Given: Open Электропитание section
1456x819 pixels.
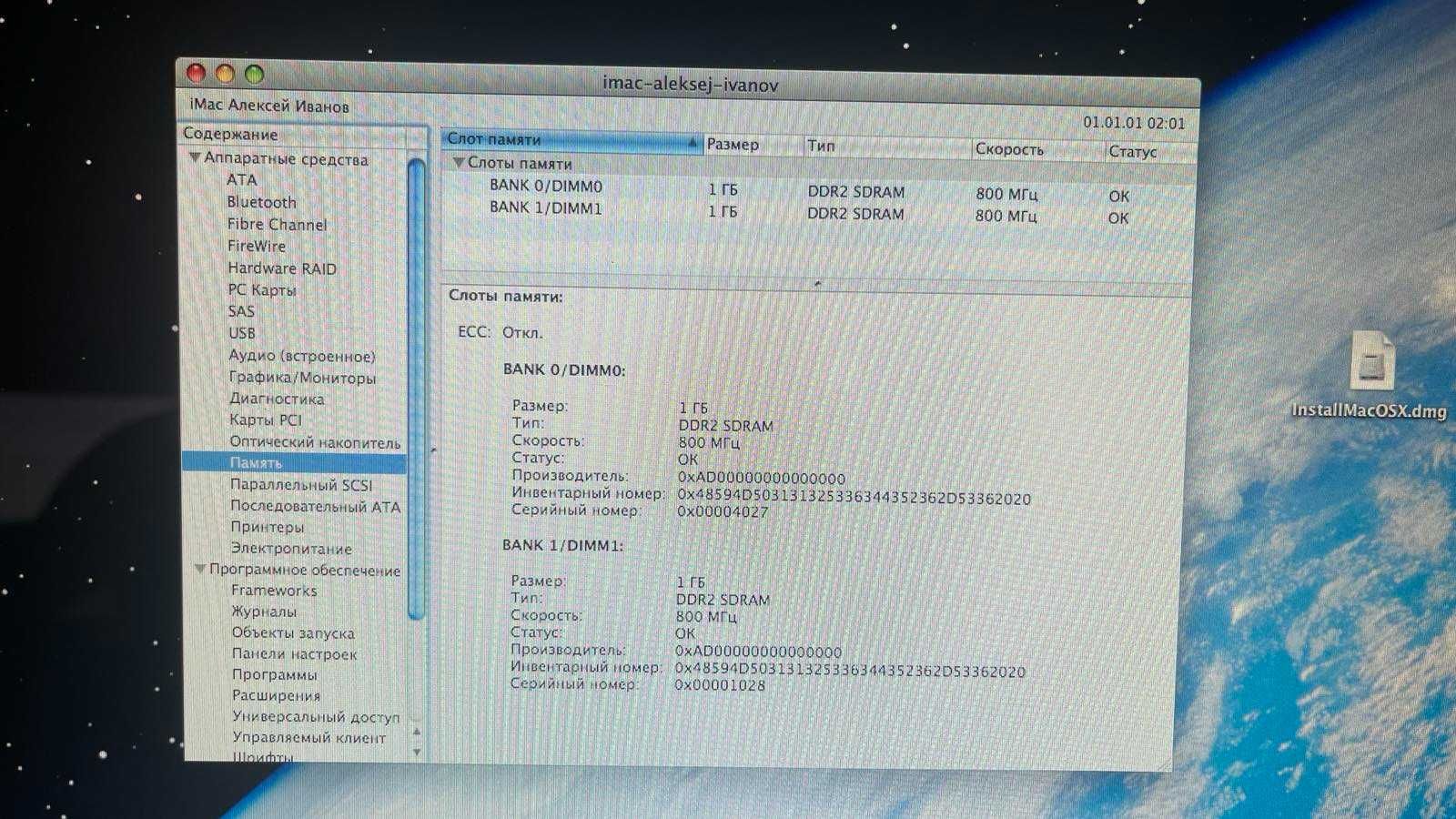Looking at the screenshot, I should (x=291, y=549).
